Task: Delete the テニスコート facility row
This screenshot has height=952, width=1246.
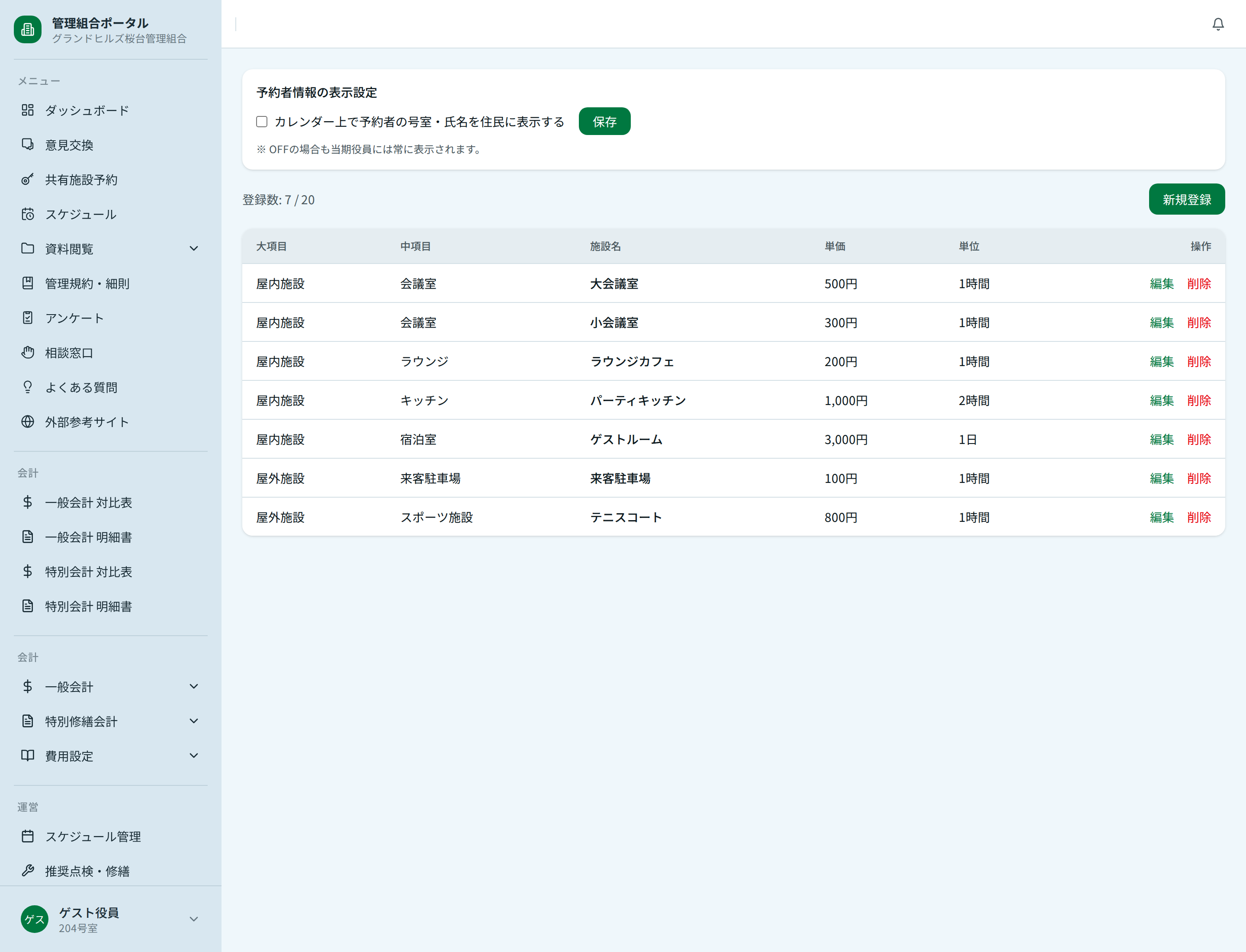Action: tap(1199, 518)
